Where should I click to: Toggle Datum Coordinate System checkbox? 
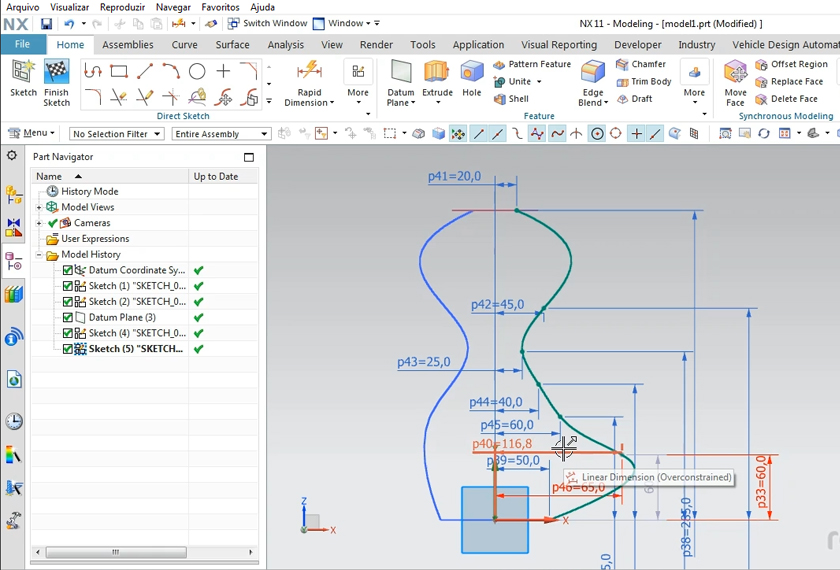coord(68,270)
